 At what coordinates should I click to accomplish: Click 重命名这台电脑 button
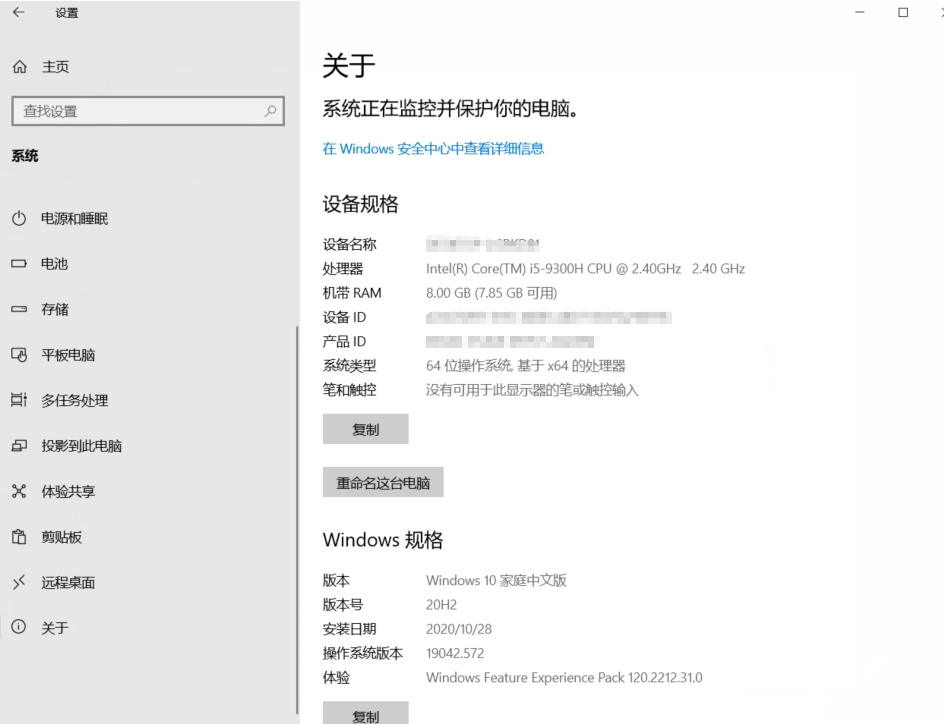pyautogui.click(x=383, y=482)
